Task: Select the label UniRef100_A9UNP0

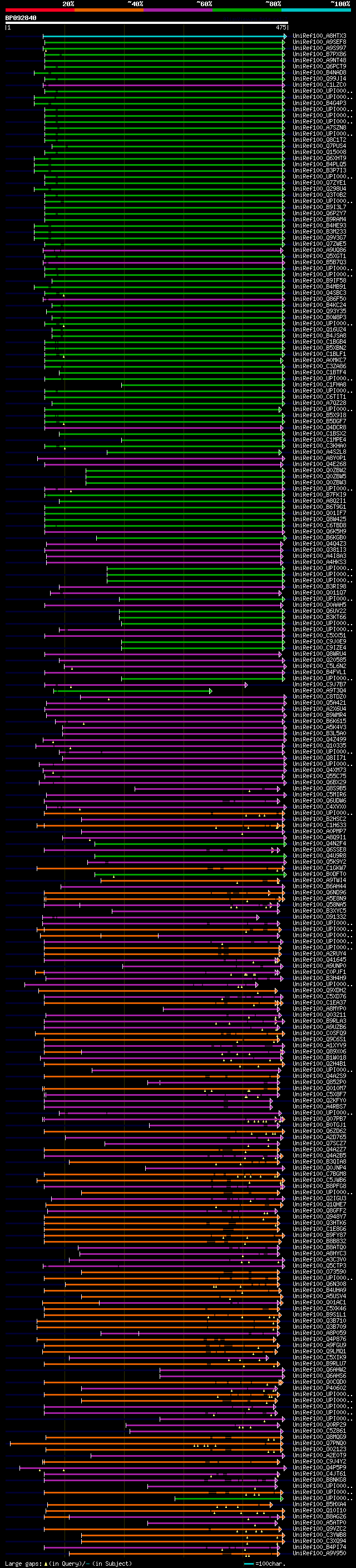Action: tap(319, 967)
